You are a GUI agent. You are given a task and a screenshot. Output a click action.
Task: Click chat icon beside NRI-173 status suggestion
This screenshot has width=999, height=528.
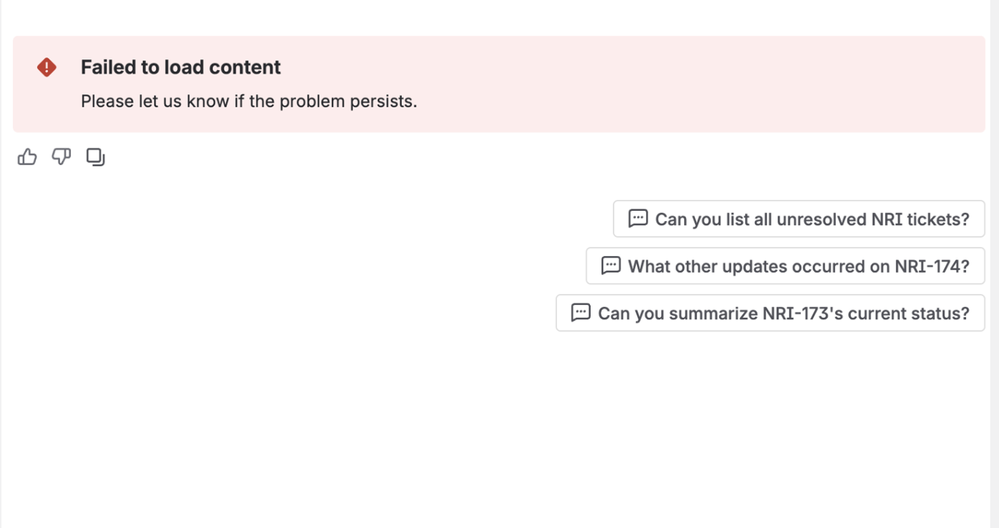581,313
